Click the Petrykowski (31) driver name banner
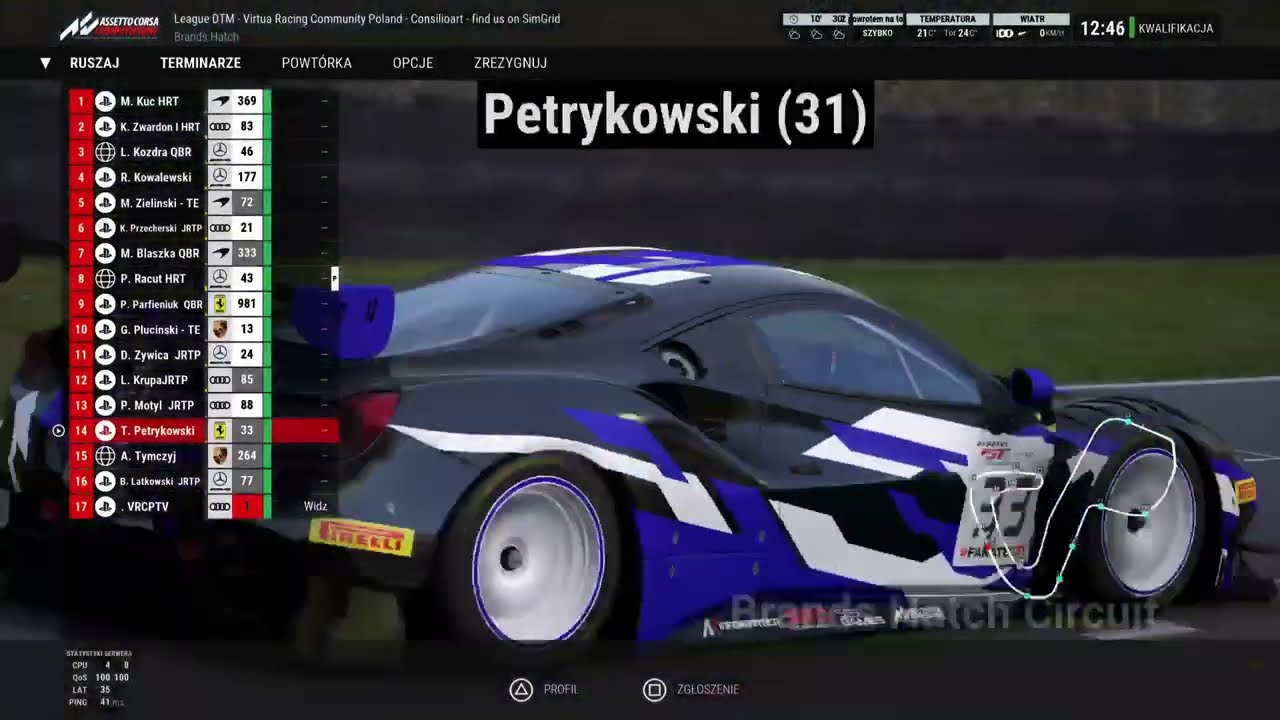This screenshot has height=720, width=1280. [x=675, y=115]
